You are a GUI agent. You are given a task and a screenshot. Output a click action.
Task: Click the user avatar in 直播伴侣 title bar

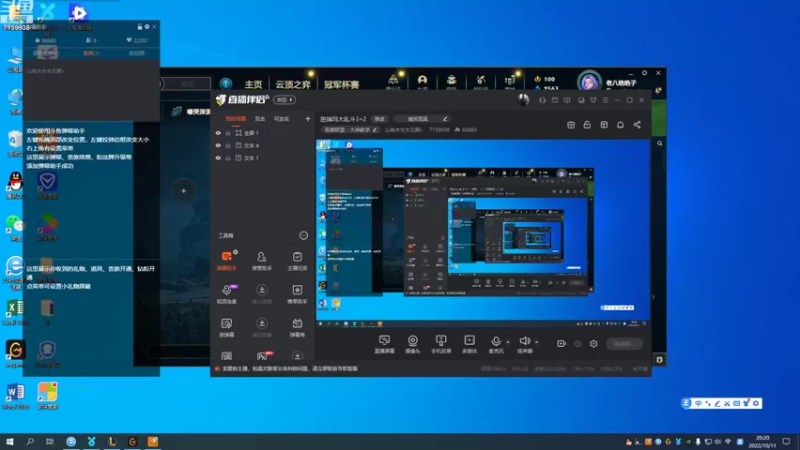pyautogui.click(x=523, y=99)
